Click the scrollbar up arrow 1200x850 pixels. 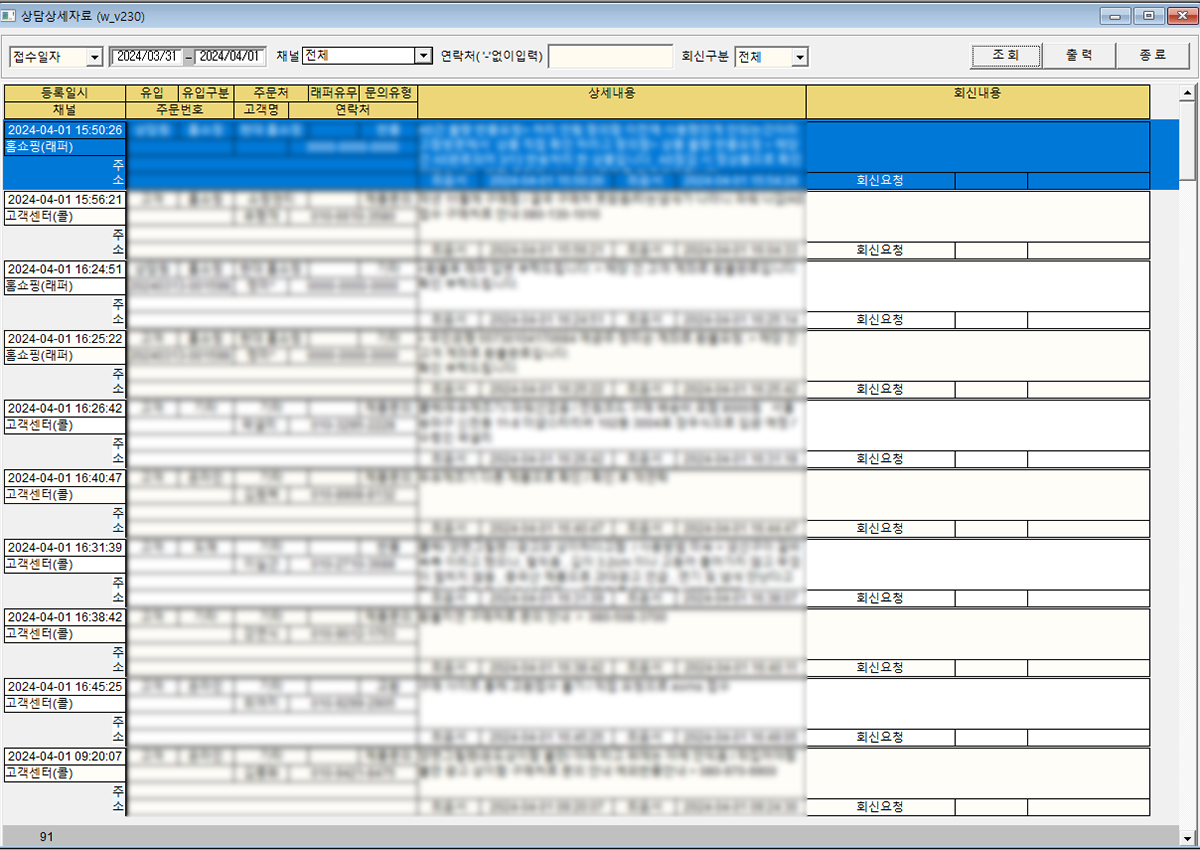tap(1188, 95)
